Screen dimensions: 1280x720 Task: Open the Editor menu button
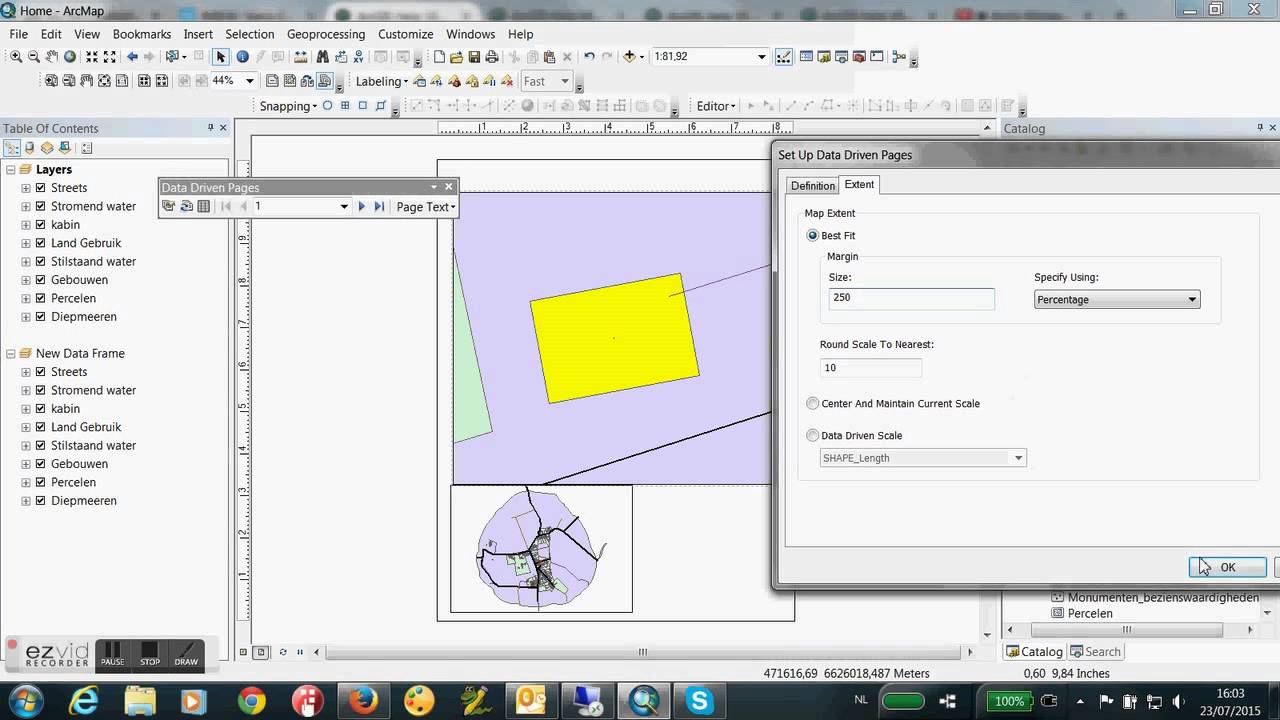(x=716, y=106)
